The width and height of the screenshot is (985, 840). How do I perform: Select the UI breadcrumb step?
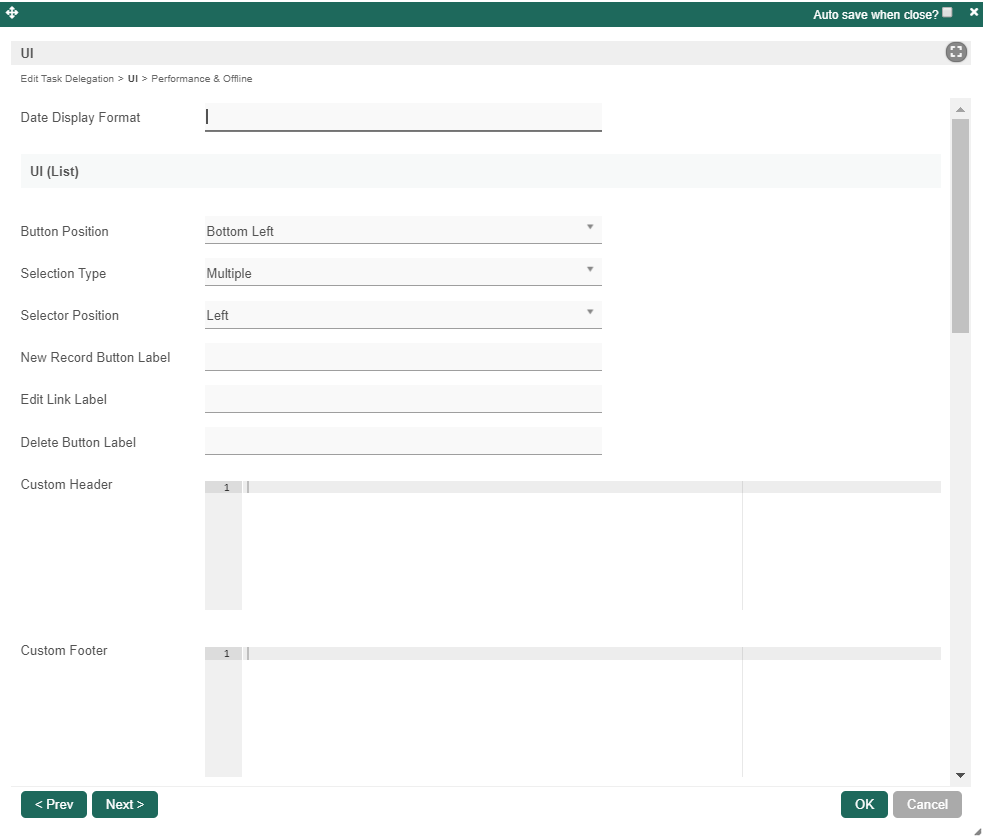(x=133, y=79)
